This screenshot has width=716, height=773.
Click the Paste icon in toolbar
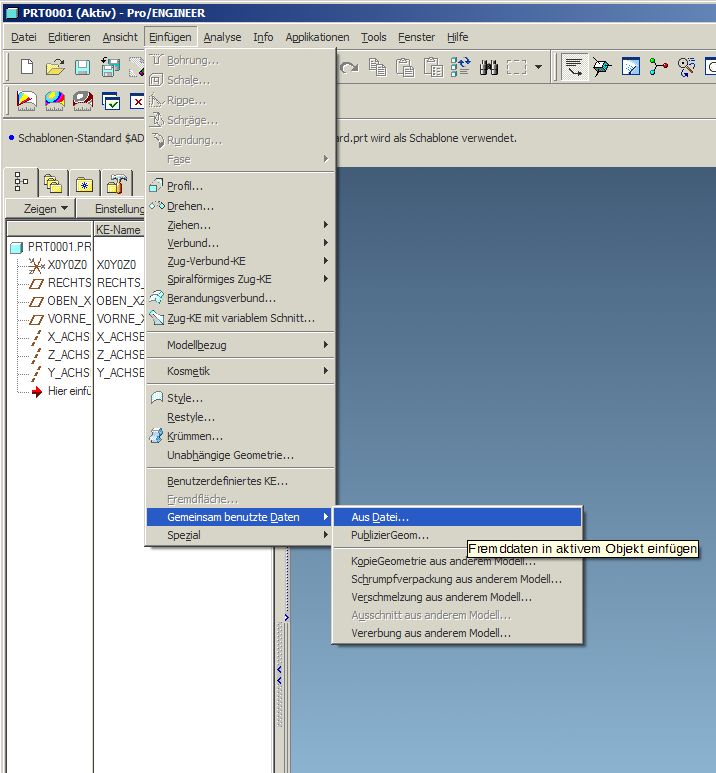405,67
